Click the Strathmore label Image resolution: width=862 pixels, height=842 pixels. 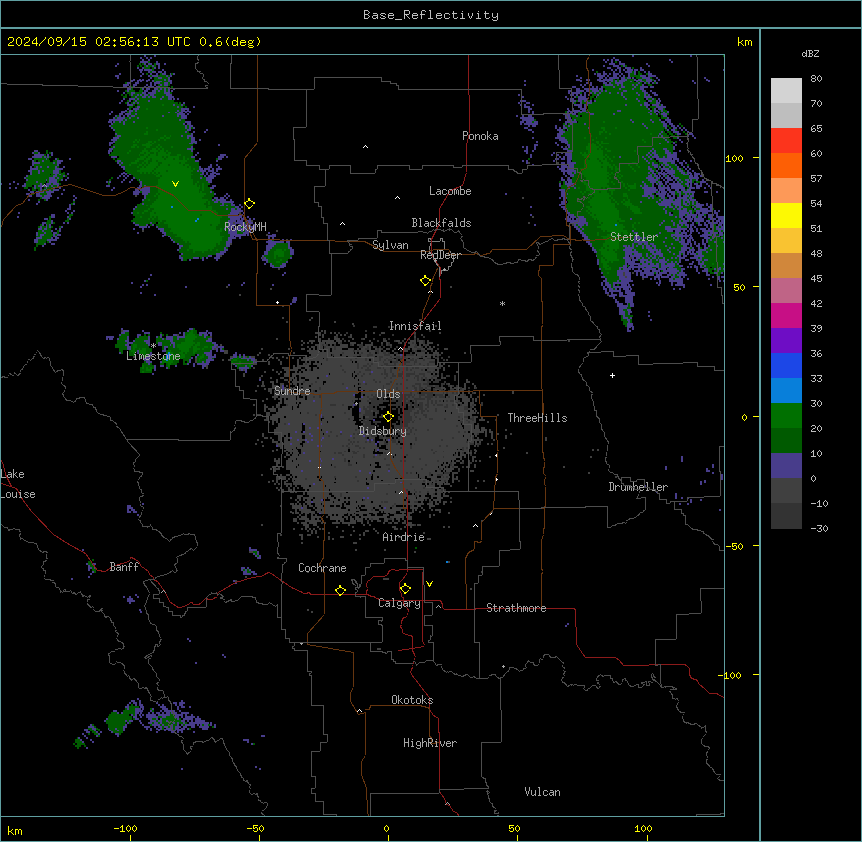(x=516, y=608)
